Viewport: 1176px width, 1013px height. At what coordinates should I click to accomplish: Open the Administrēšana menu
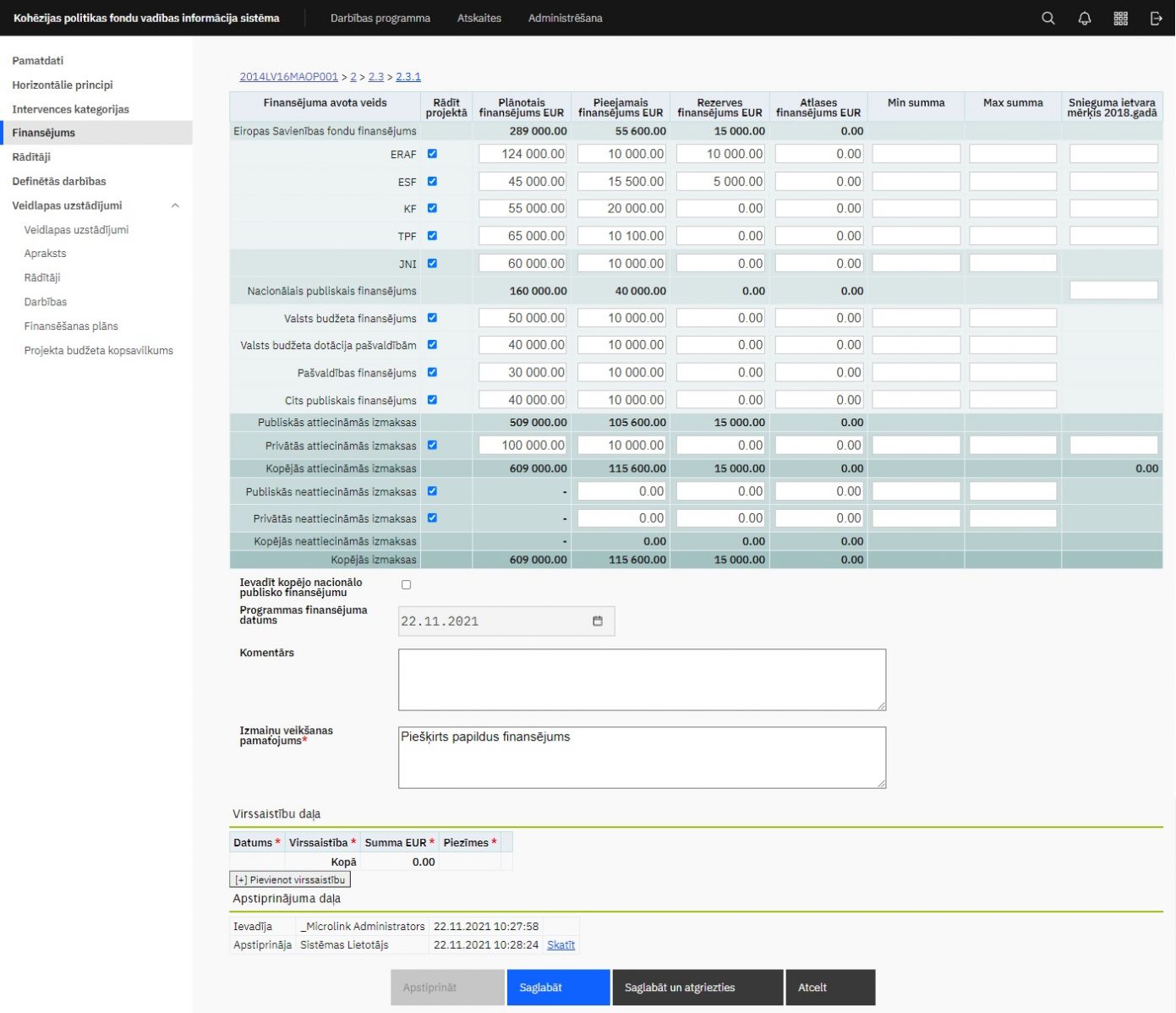pos(565,18)
